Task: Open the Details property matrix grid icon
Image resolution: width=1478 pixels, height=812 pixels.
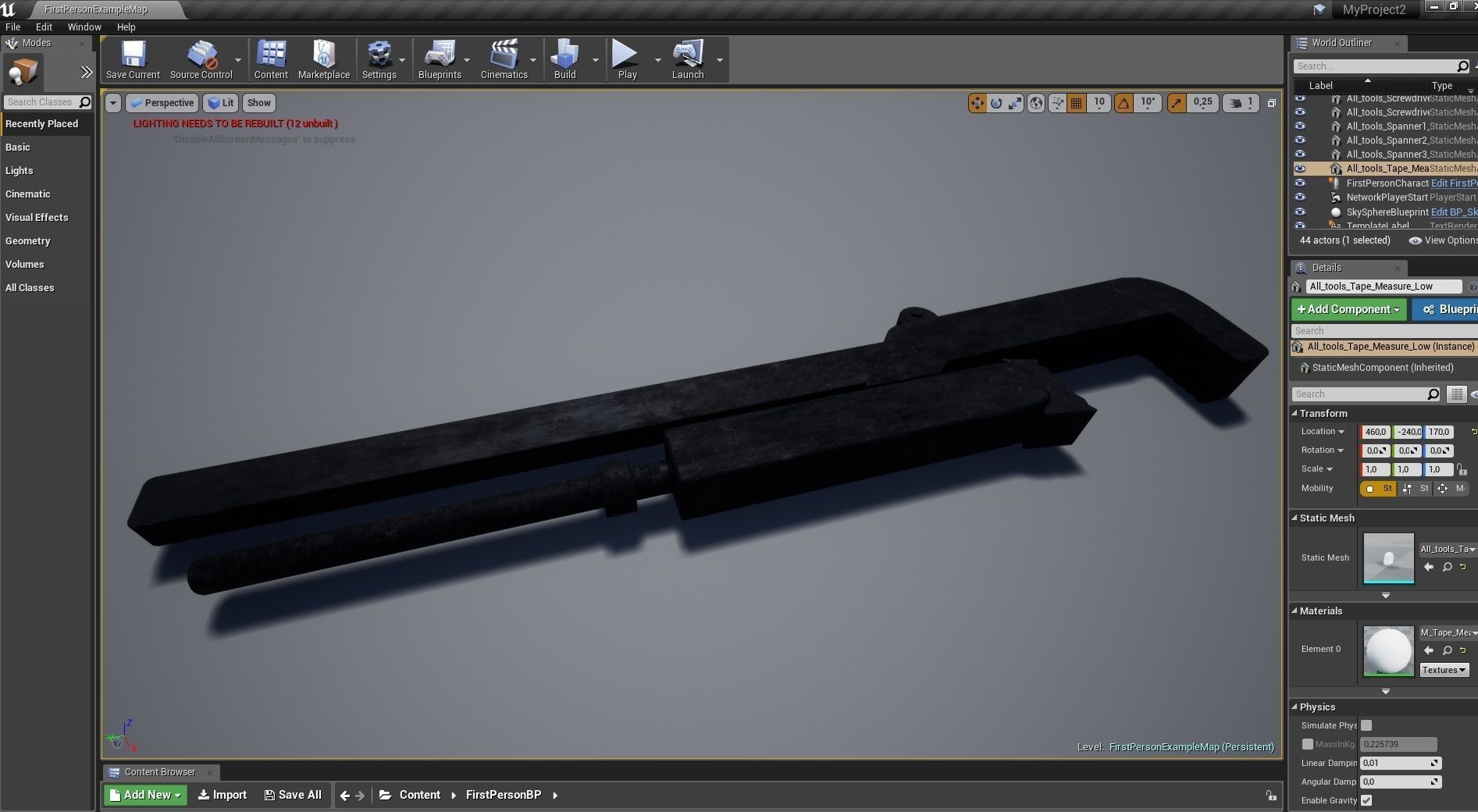Action: click(1456, 394)
